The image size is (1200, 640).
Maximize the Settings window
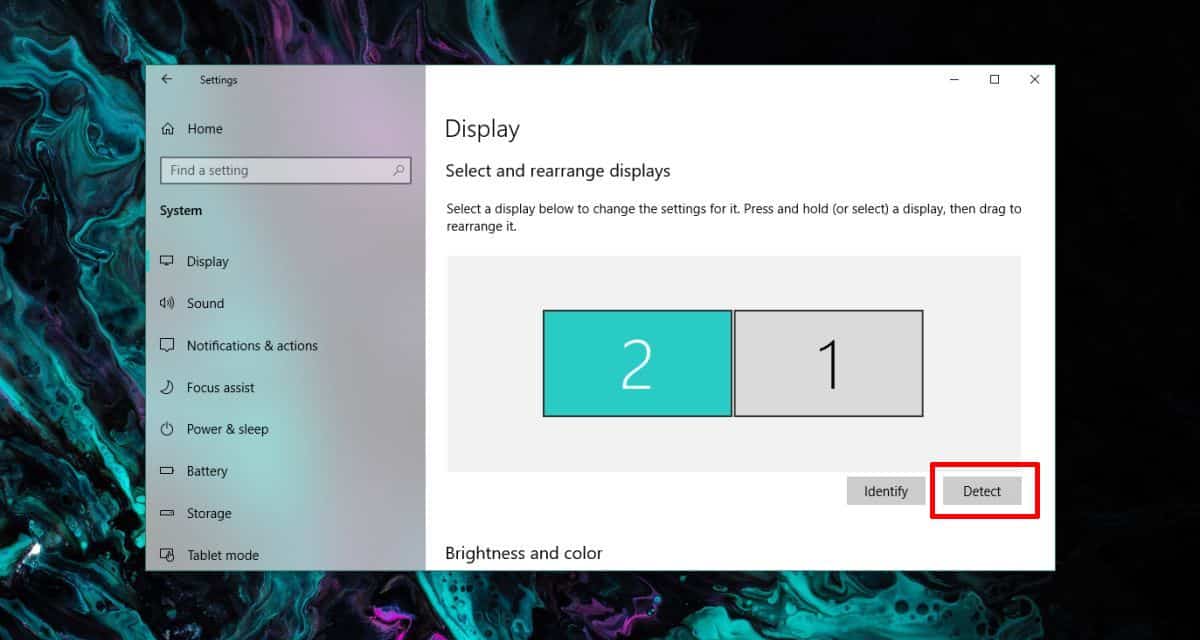pyautogui.click(x=994, y=80)
